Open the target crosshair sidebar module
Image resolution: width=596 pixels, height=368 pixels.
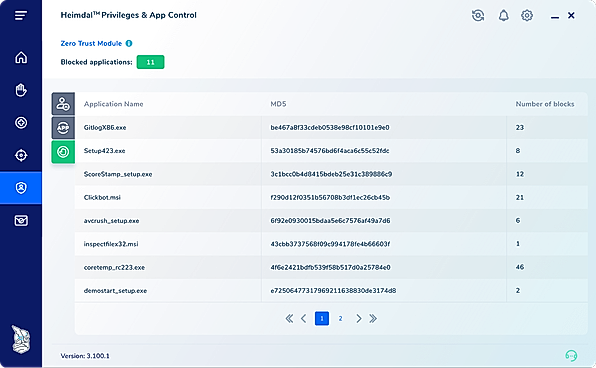21,155
